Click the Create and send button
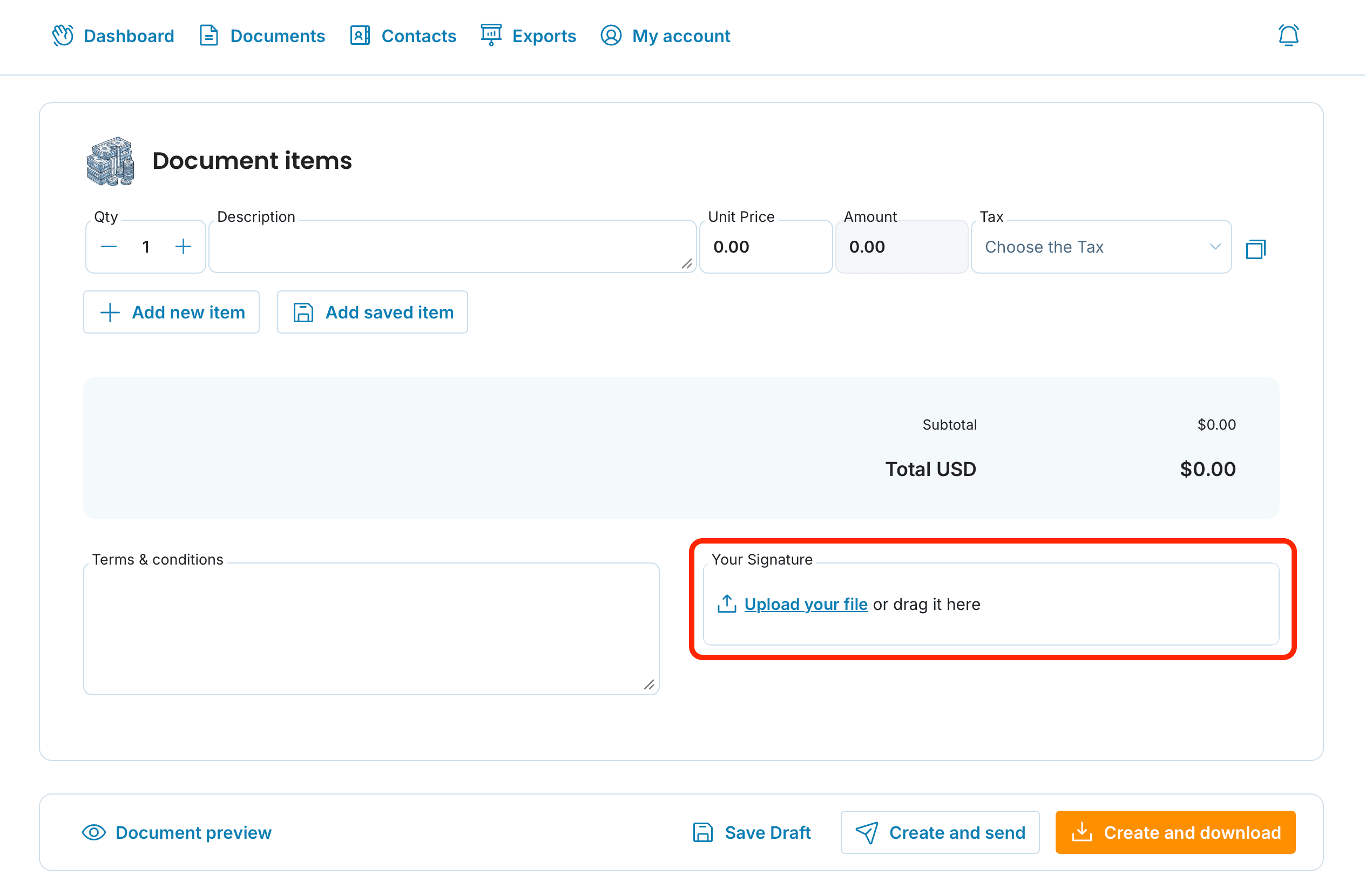 click(x=940, y=832)
